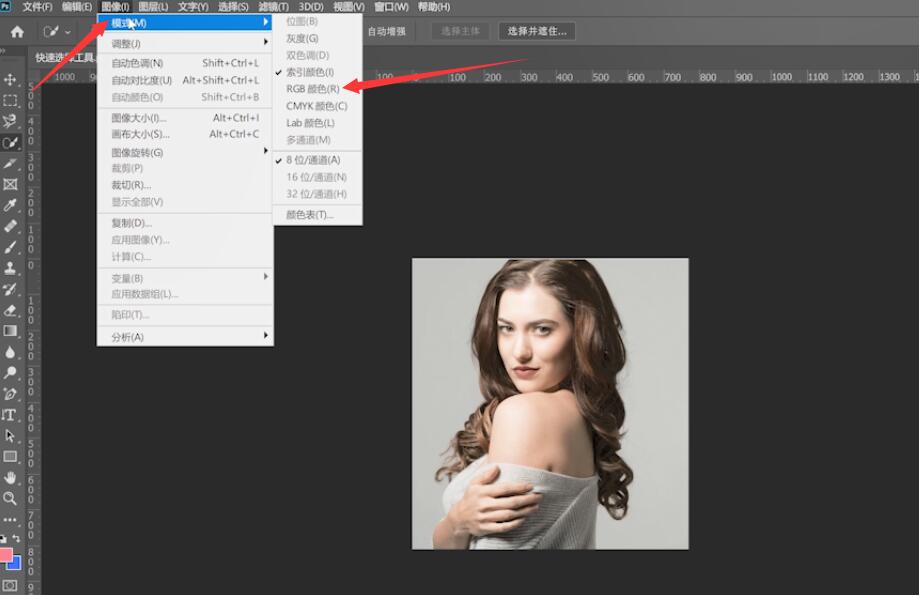Select the Clone Stamp tool
919x595 pixels.
tap(10, 268)
